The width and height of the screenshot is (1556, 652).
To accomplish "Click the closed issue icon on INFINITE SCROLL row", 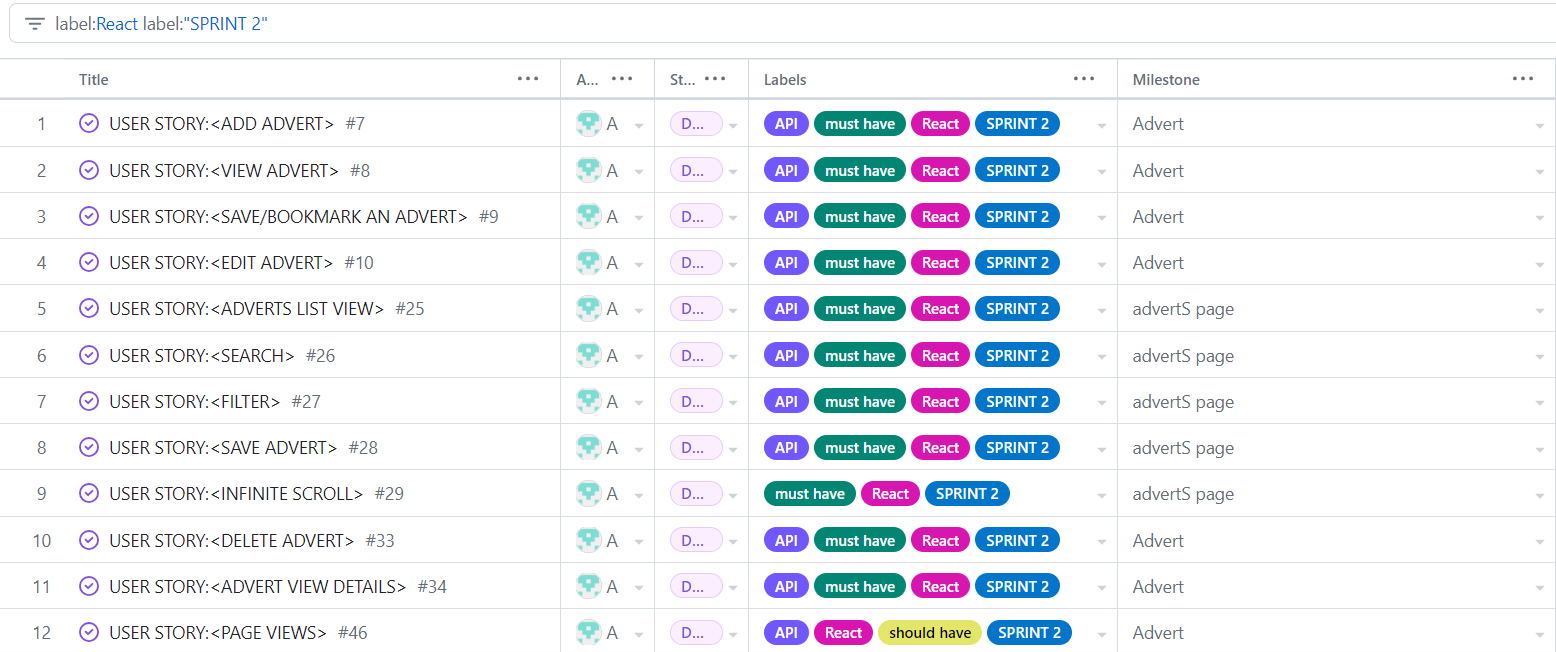I will (x=88, y=493).
